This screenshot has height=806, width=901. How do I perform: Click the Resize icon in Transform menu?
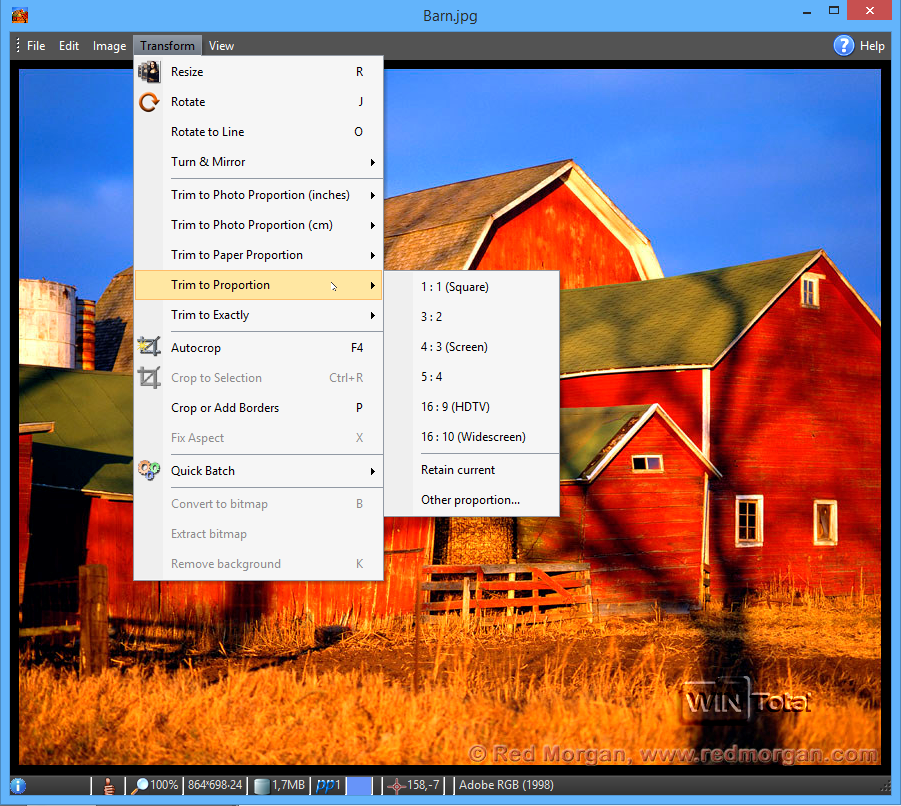coord(149,72)
